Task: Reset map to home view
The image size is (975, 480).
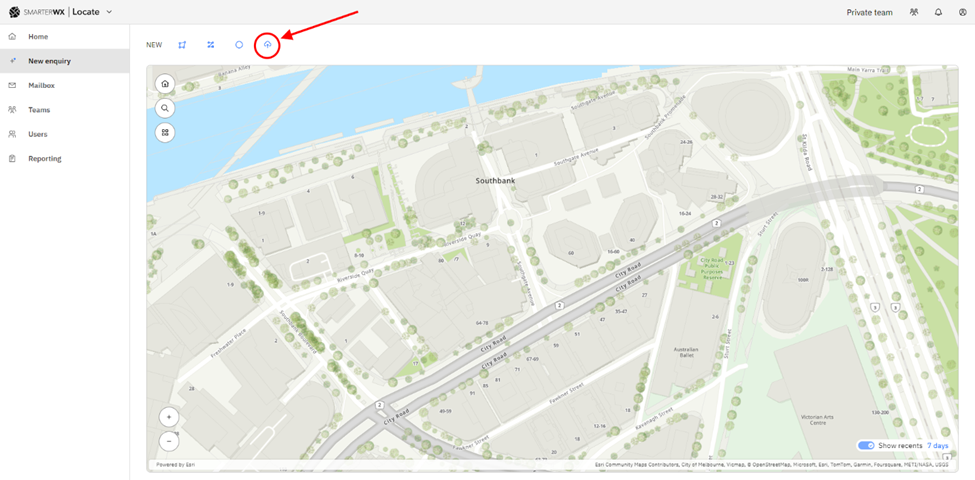Action: pos(165,83)
